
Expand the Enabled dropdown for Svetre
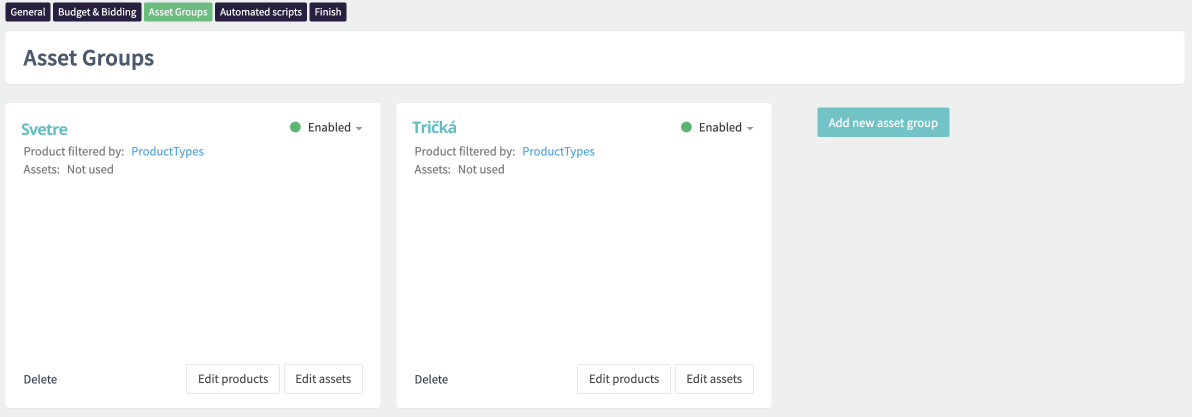tap(335, 128)
